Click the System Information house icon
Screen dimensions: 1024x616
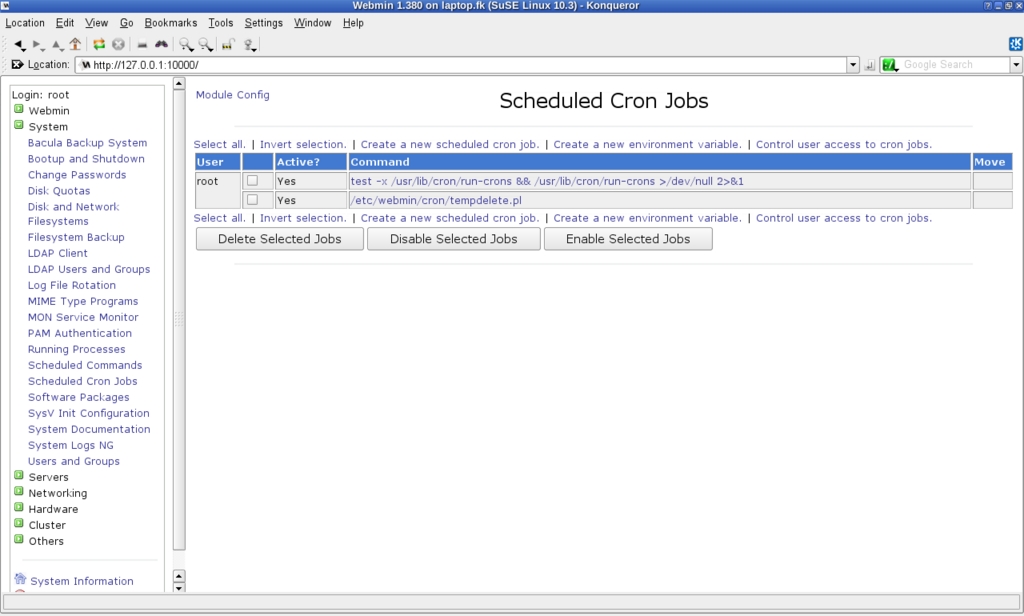(20, 580)
